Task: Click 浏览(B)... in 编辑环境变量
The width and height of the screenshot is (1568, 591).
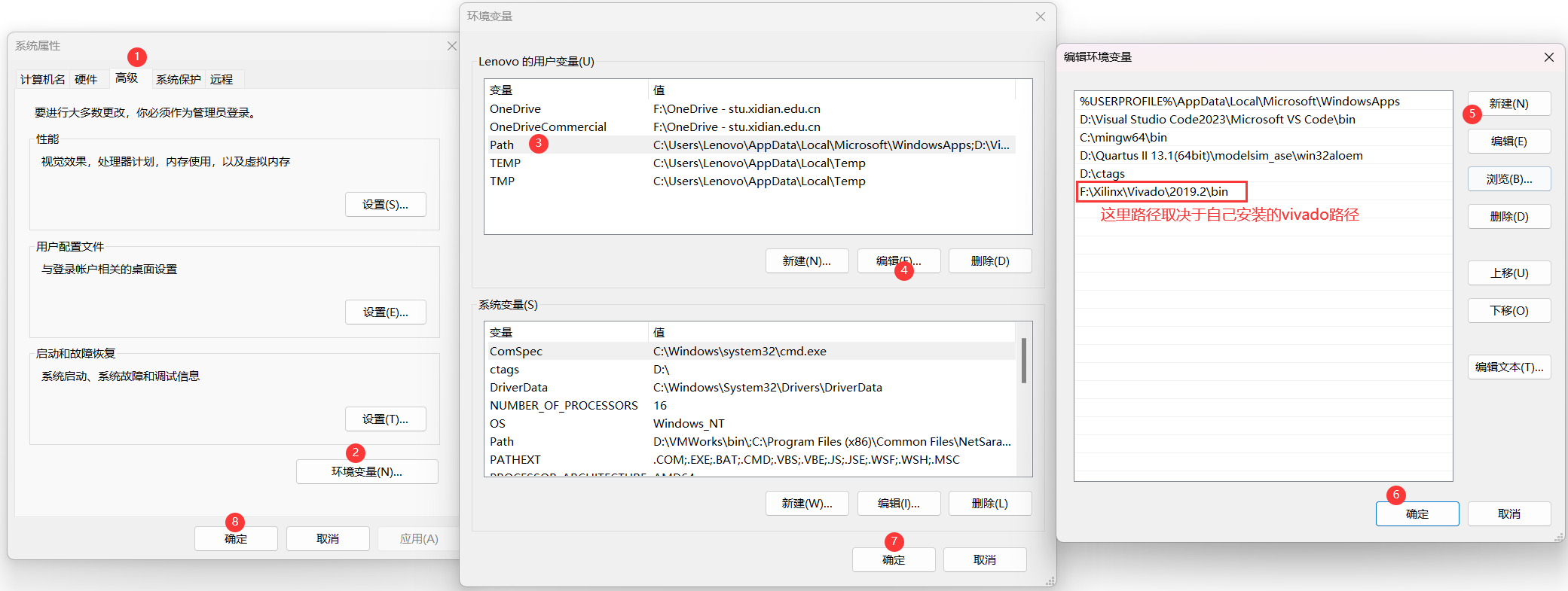Action: [1509, 179]
